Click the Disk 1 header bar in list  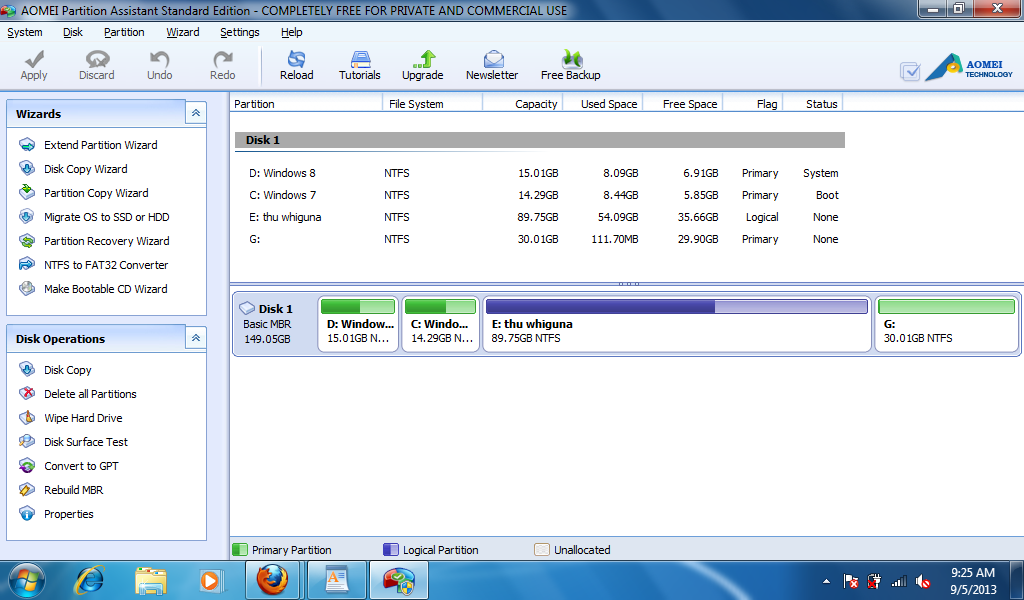point(539,140)
